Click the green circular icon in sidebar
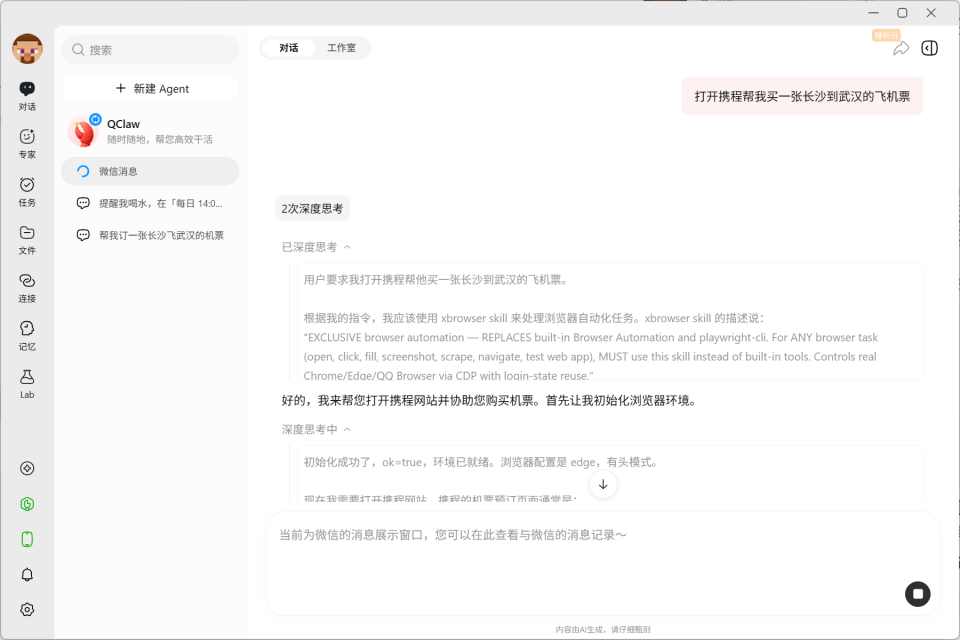 [27, 504]
